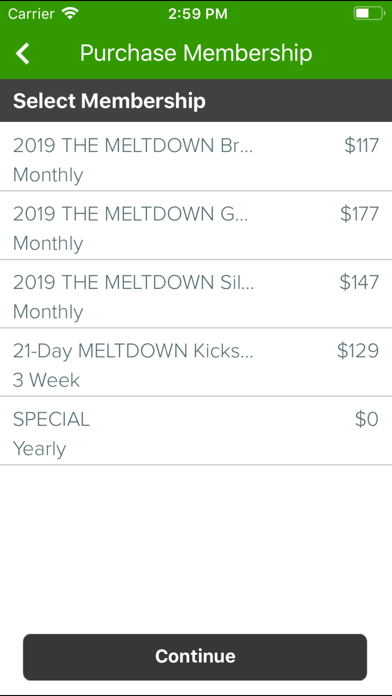Click the Continue button

pyautogui.click(x=195, y=657)
